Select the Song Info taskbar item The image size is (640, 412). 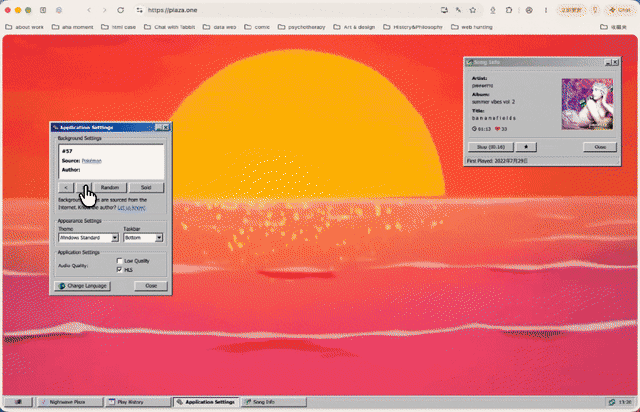(x=274, y=402)
